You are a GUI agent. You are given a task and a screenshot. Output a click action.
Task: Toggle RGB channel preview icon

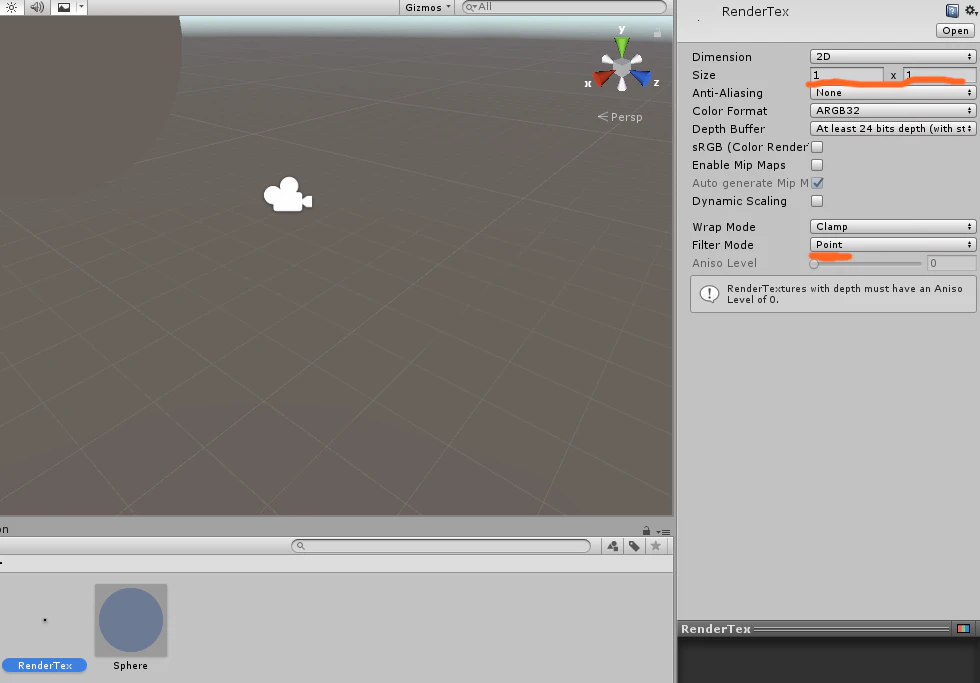pyautogui.click(x=963, y=629)
